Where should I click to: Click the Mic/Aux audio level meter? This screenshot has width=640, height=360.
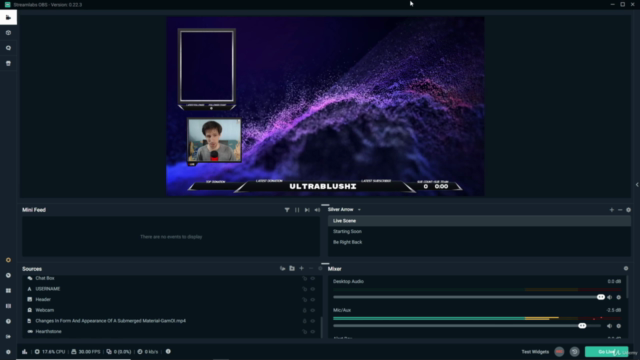click(x=477, y=318)
